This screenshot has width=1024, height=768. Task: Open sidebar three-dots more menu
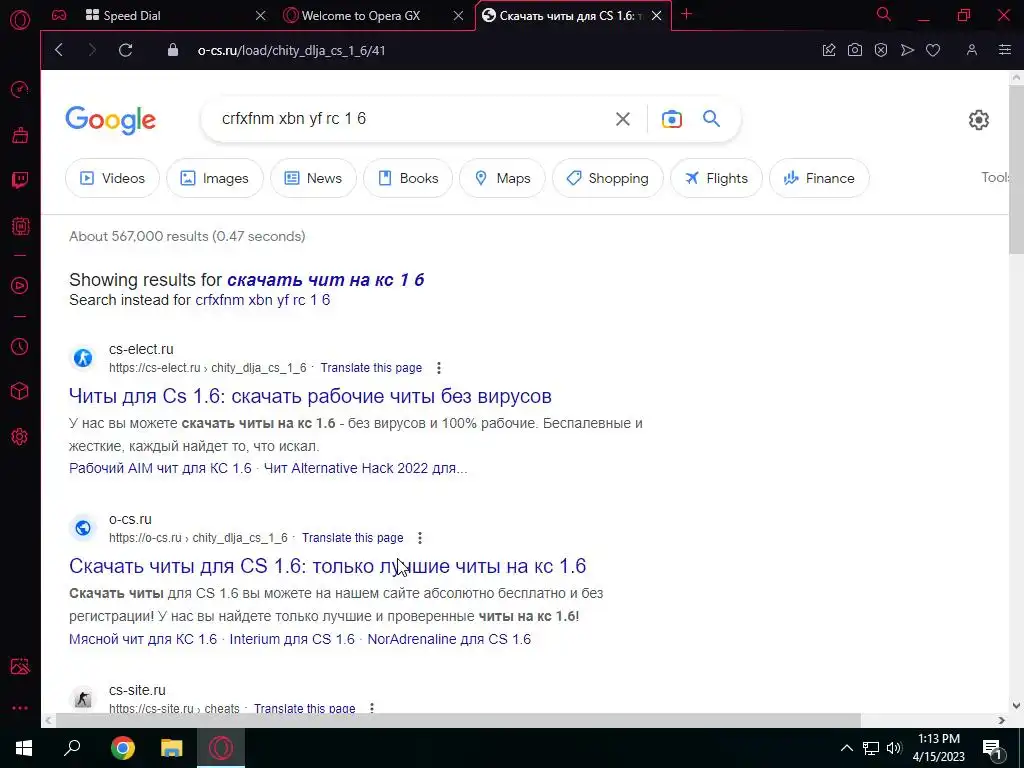point(20,708)
